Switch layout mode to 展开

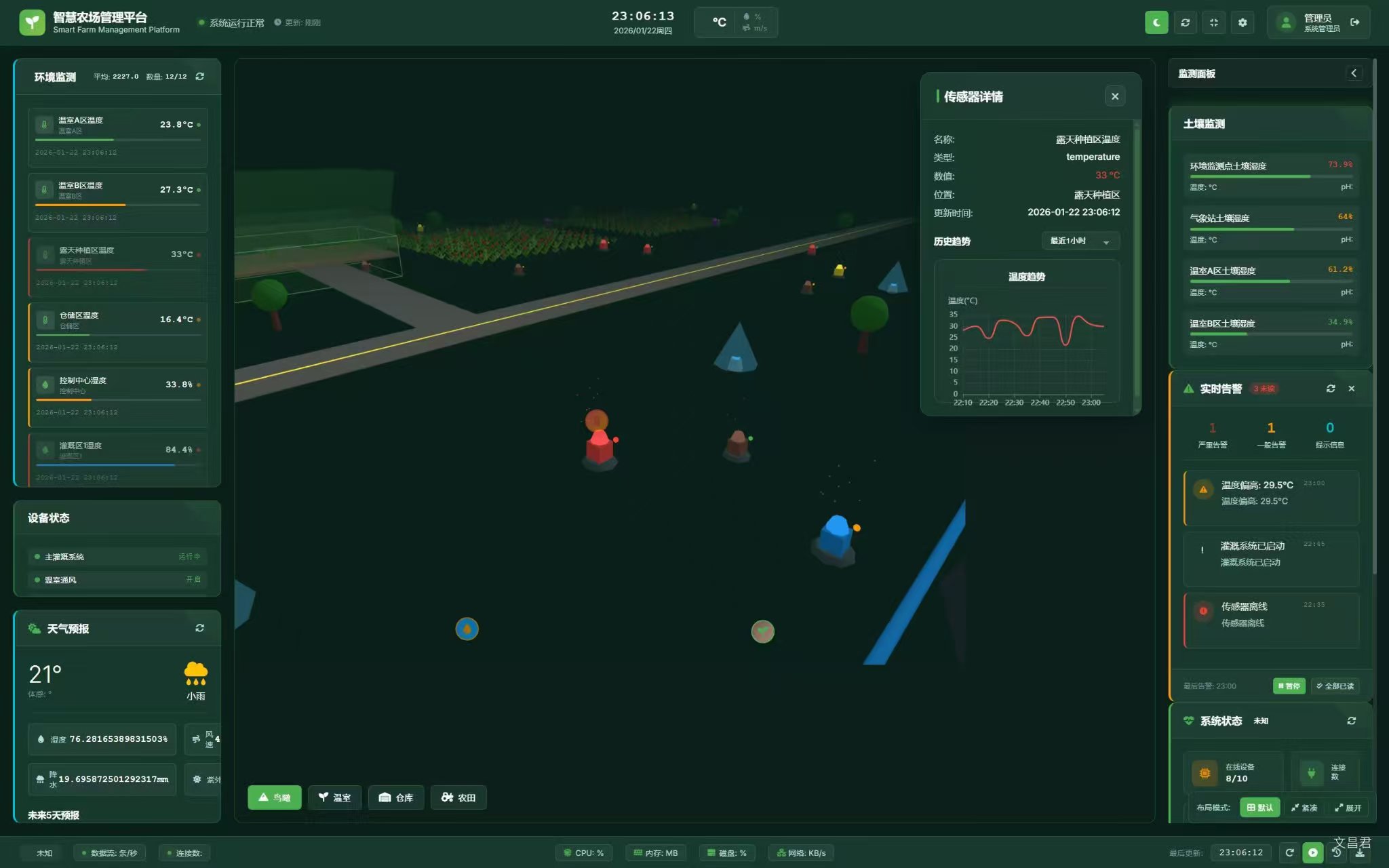(x=1348, y=808)
